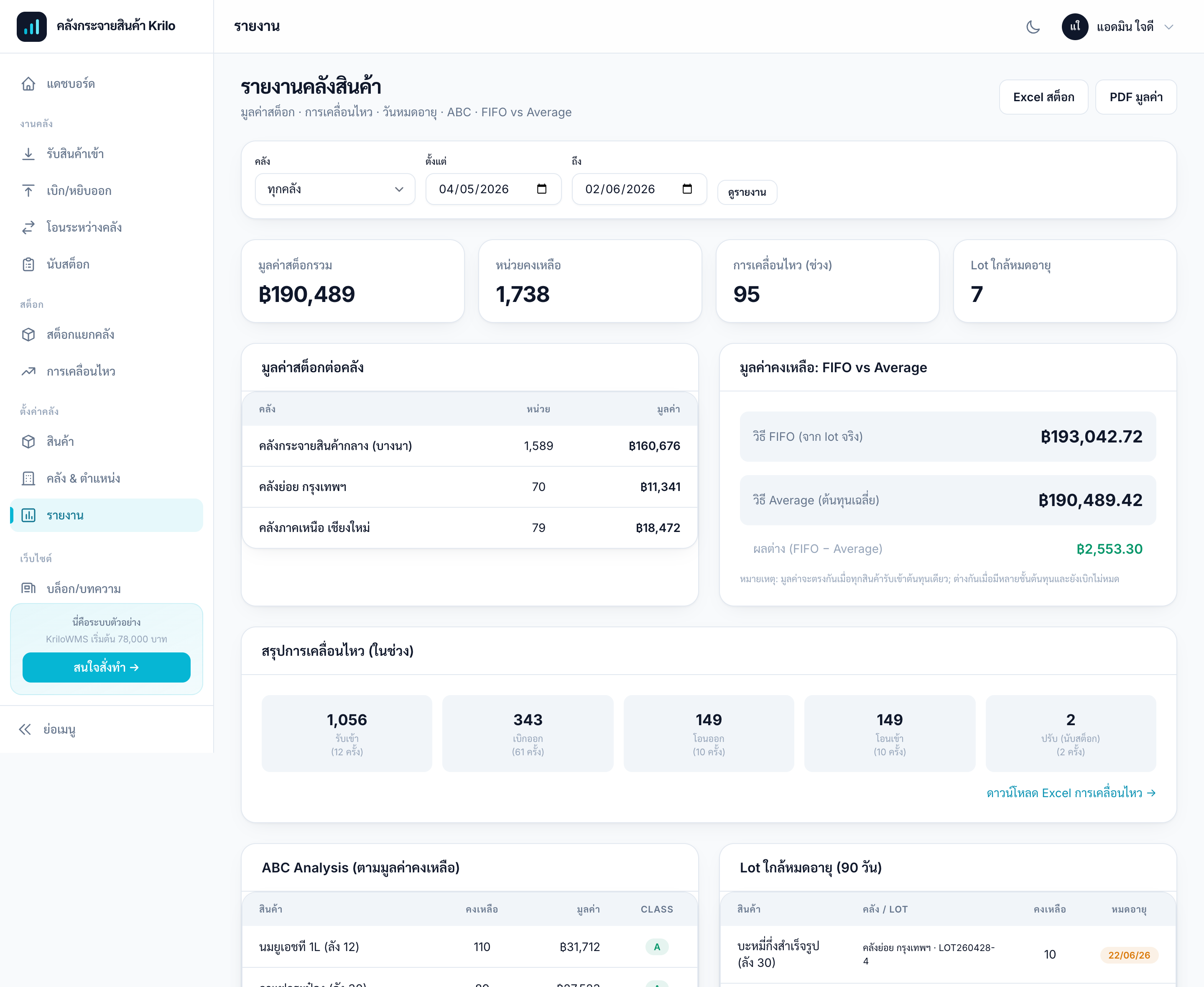Click the stock count clipboard icon
Screen dimensions: 1204x987
pyautogui.click(x=28, y=264)
